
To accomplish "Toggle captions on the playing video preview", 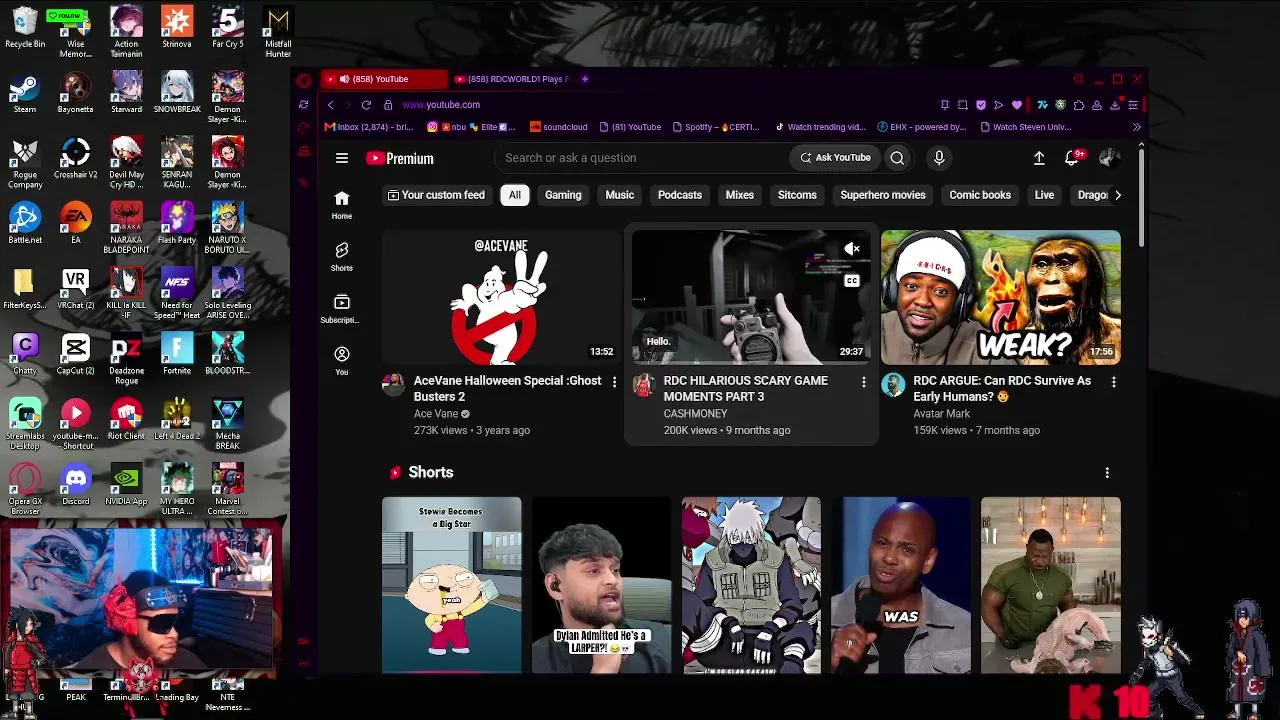I will point(852,281).
